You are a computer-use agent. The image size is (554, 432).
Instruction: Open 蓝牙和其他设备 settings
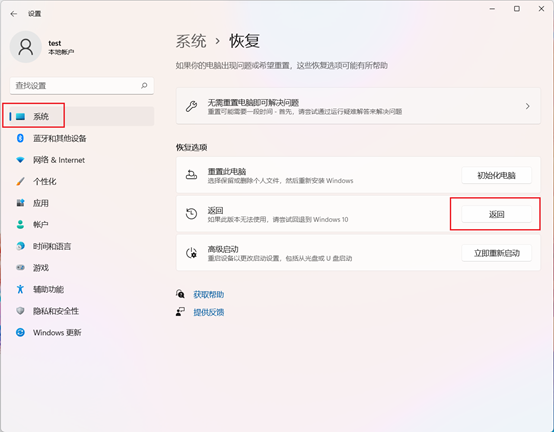pos(82,138)
